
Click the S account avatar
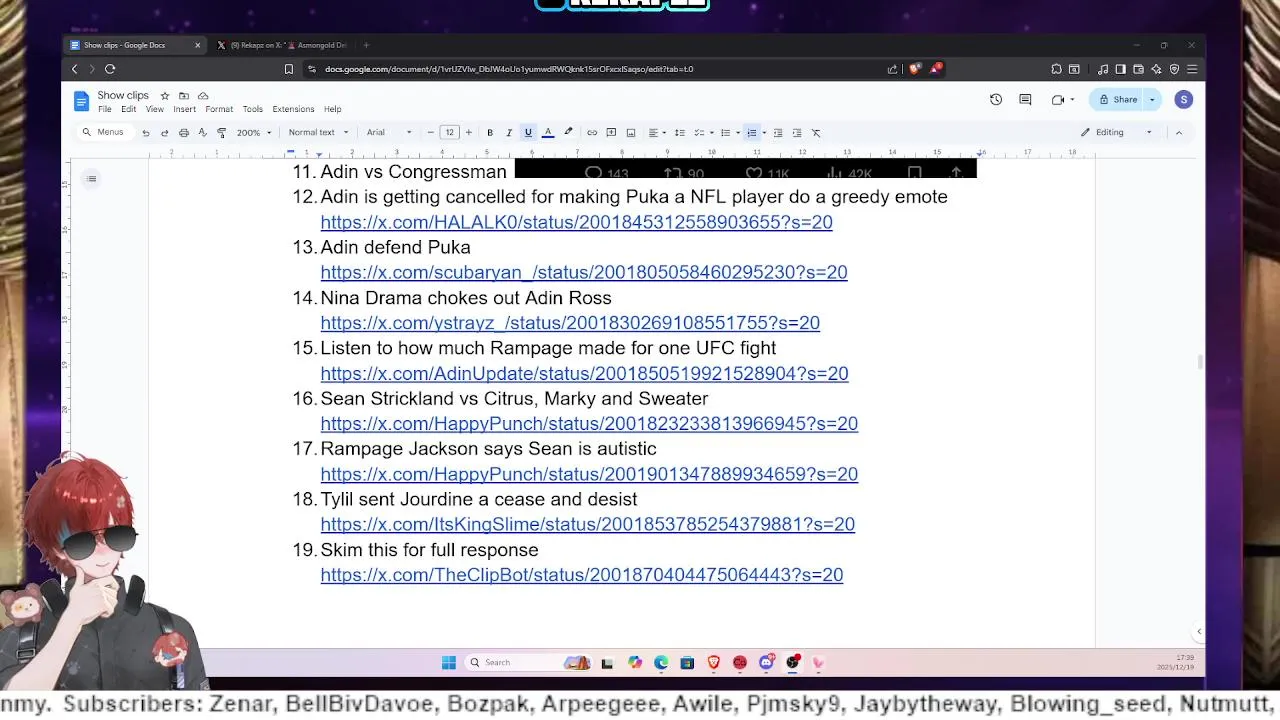coord(1184,100)
